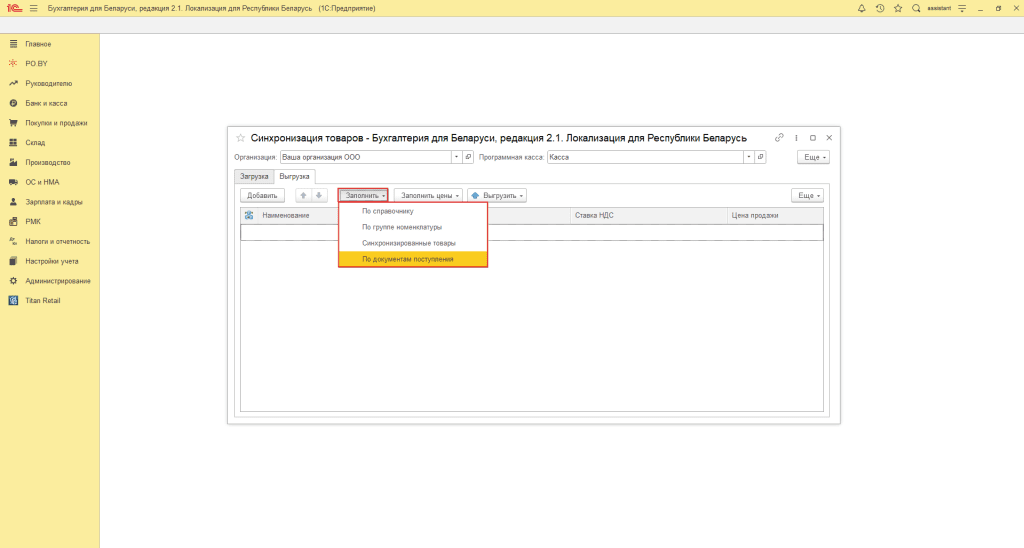Open the 1C main menu hamburger icon
Viewport: 1024px width, 548px height.
(x=34, y=8)
